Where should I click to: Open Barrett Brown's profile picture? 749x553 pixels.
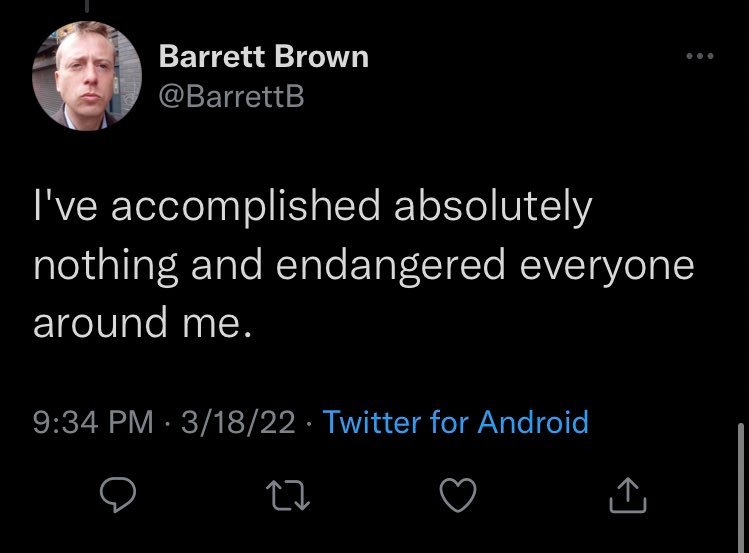[x=86, y=75]
